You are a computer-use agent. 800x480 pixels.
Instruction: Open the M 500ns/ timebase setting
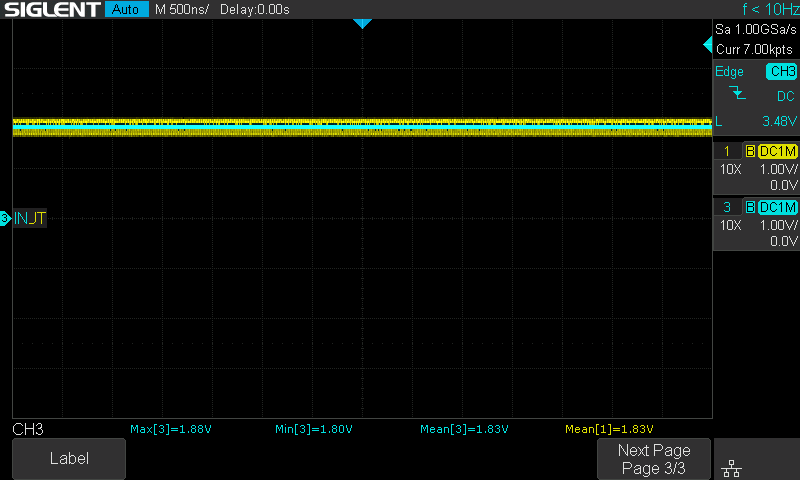(182, 10)
